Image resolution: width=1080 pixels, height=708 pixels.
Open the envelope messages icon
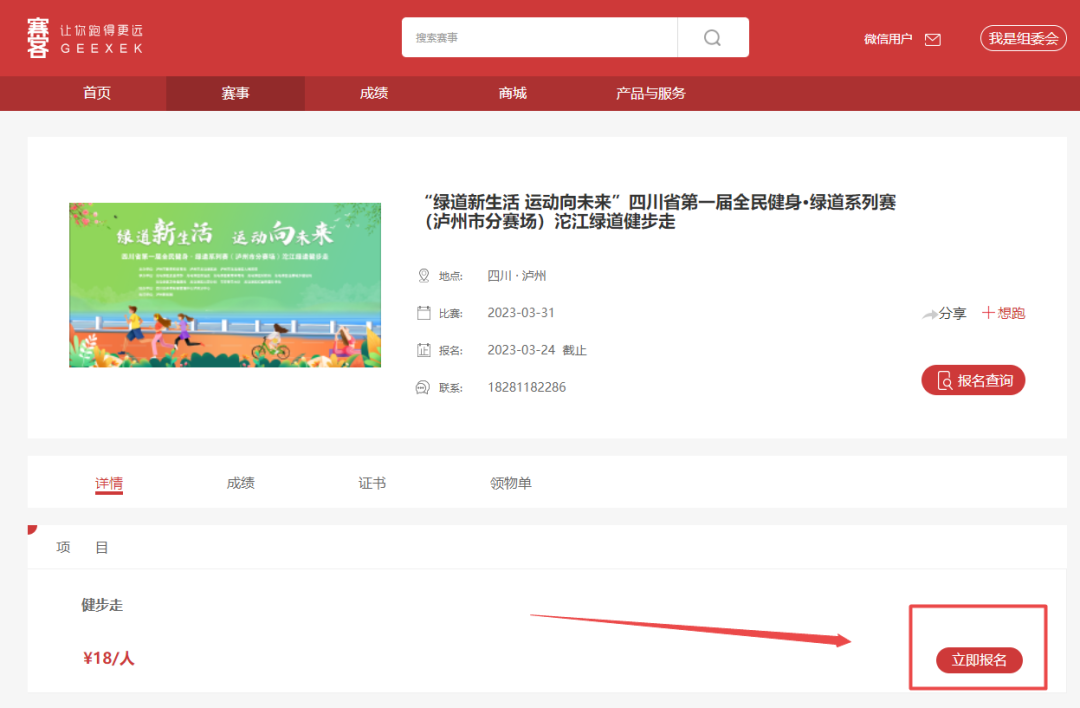pyautogui.click(x=932, y=39)
